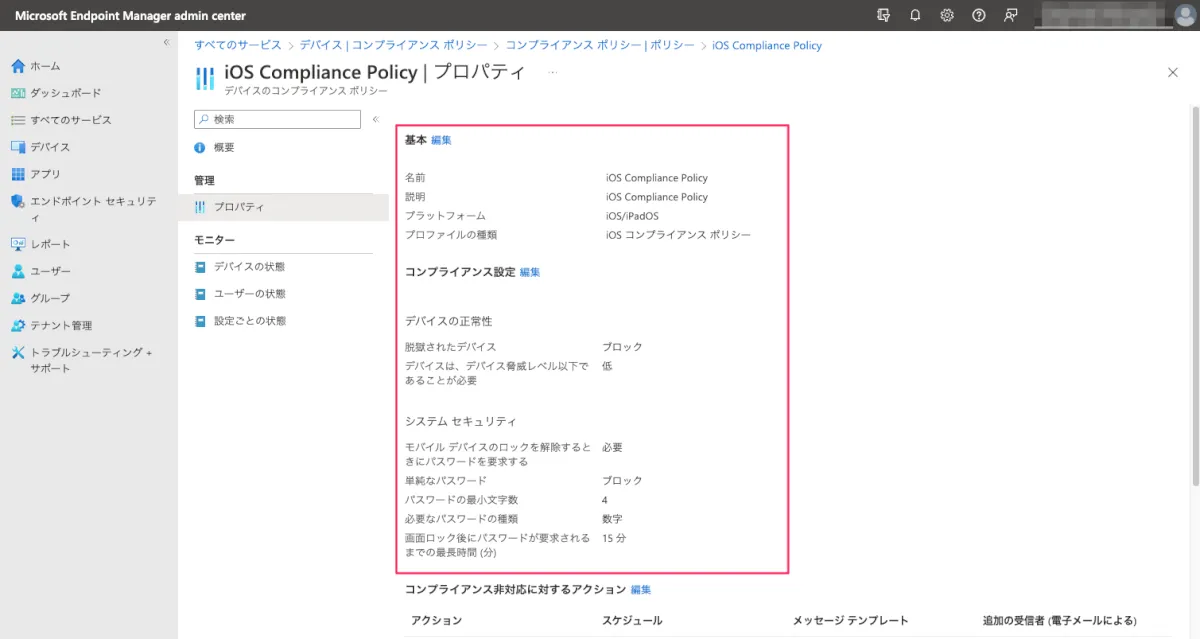Click the policy icon beside page title

(x=204, y=78)
